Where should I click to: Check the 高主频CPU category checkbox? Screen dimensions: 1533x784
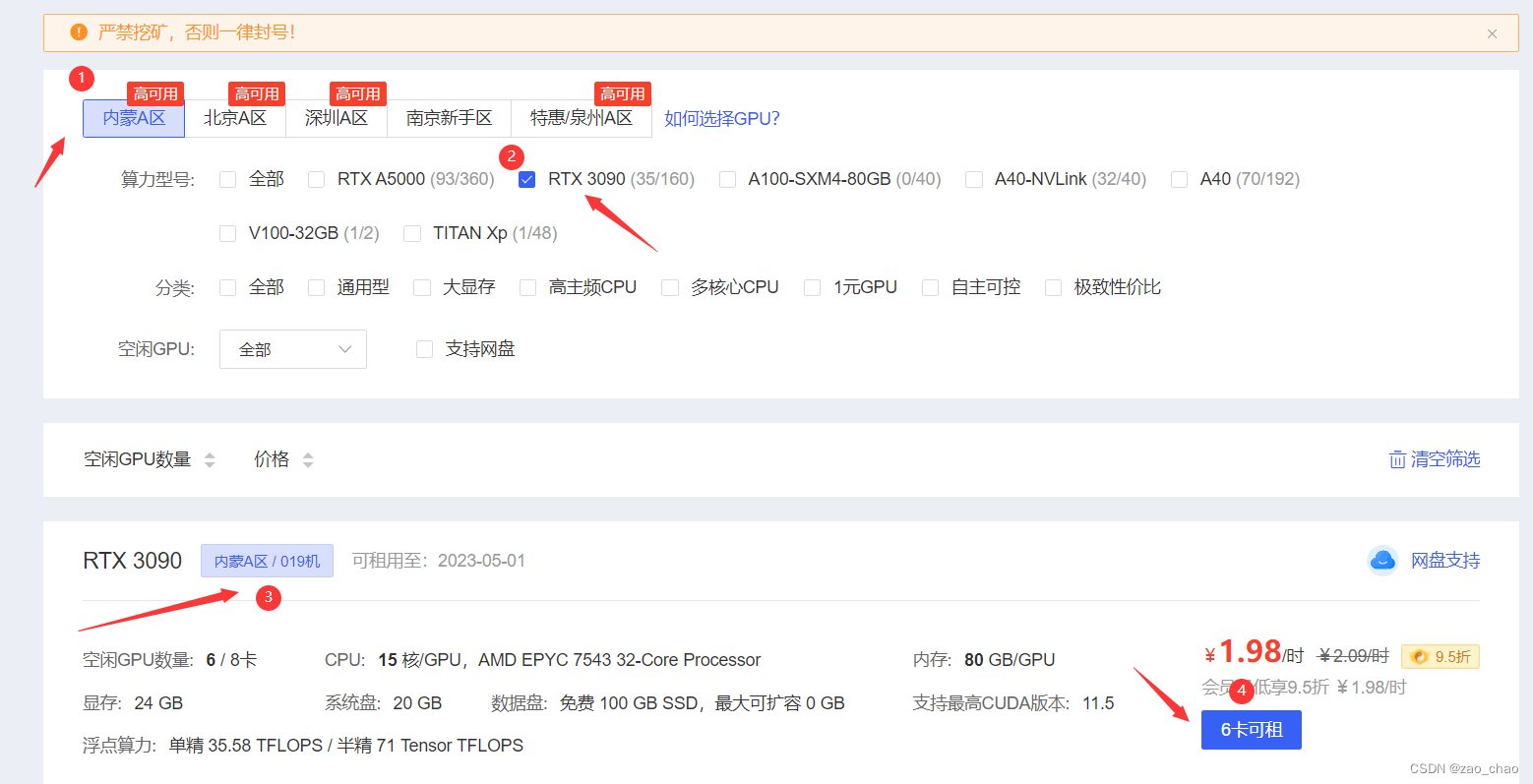click(528, 287)
